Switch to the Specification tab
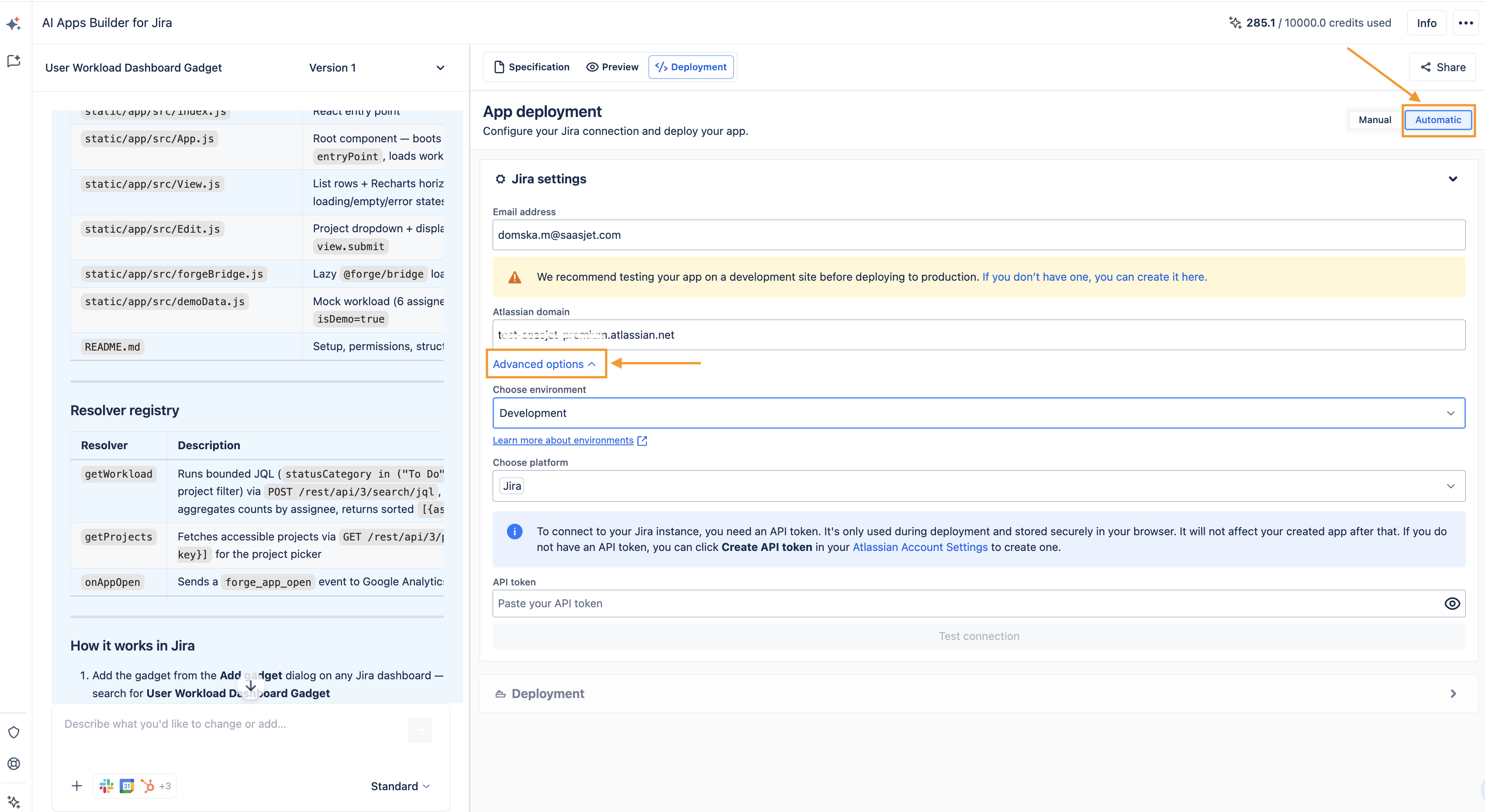This screenshot has height=812, width=1485. click(532, 67)
